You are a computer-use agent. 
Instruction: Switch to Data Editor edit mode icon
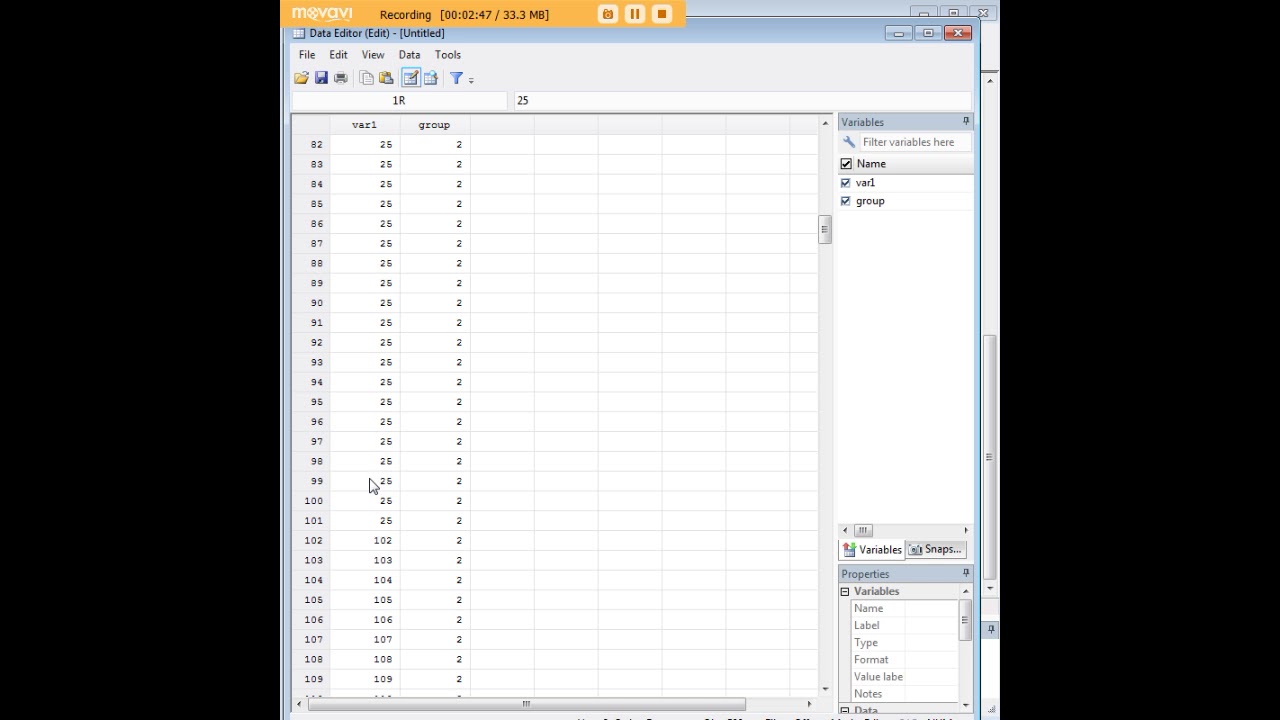coord(411,78)
